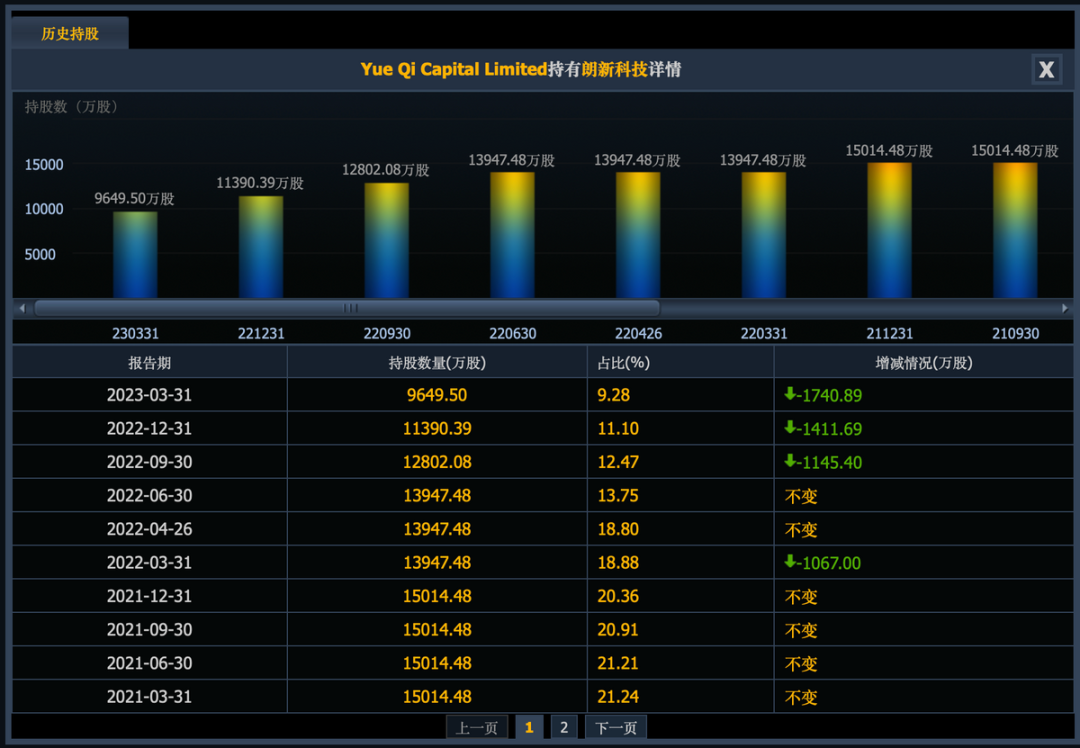
Task: Sort by the 占比(%) column header
Action: (x=623, y=362)
